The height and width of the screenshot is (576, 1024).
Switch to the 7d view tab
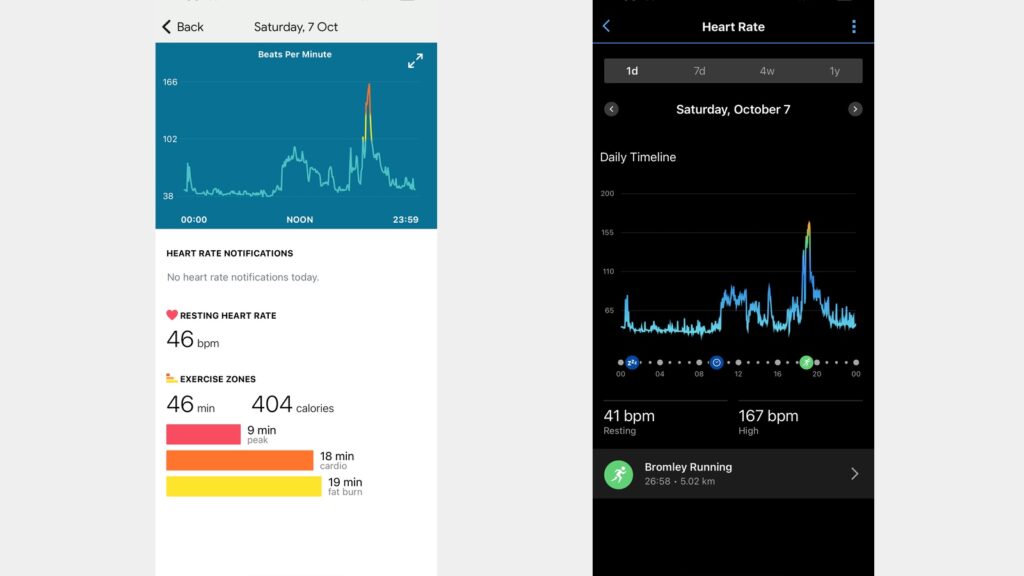point(699,71)
